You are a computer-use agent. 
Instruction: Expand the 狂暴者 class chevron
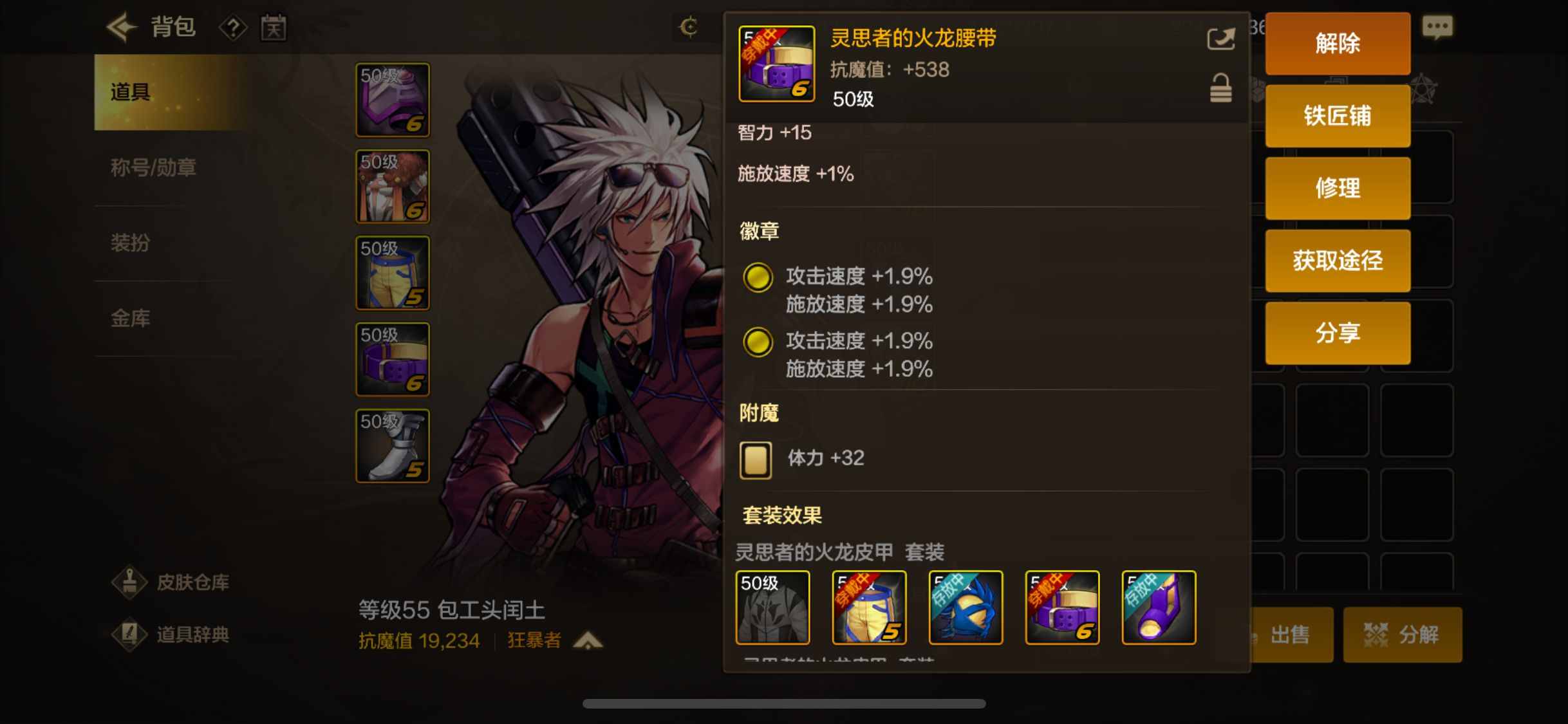[588, 641]
